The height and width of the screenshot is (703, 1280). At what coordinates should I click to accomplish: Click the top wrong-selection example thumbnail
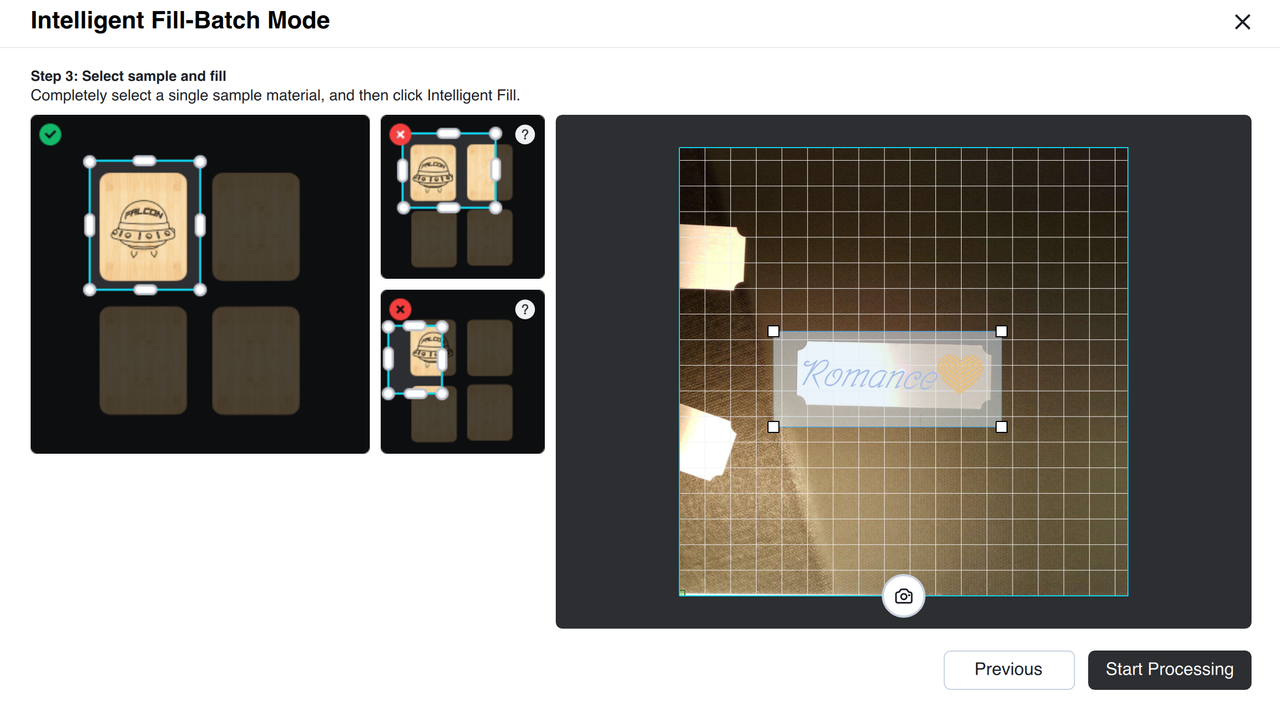coord(463,197)
